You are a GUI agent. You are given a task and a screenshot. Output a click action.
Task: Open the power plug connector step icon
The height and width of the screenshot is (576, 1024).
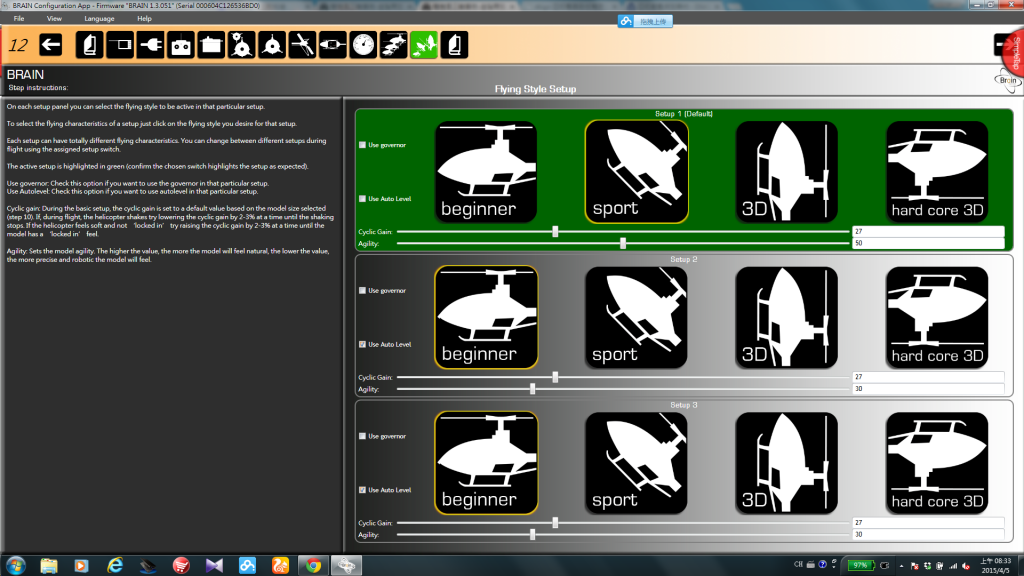pyautogui.click(x=150, y=45)
